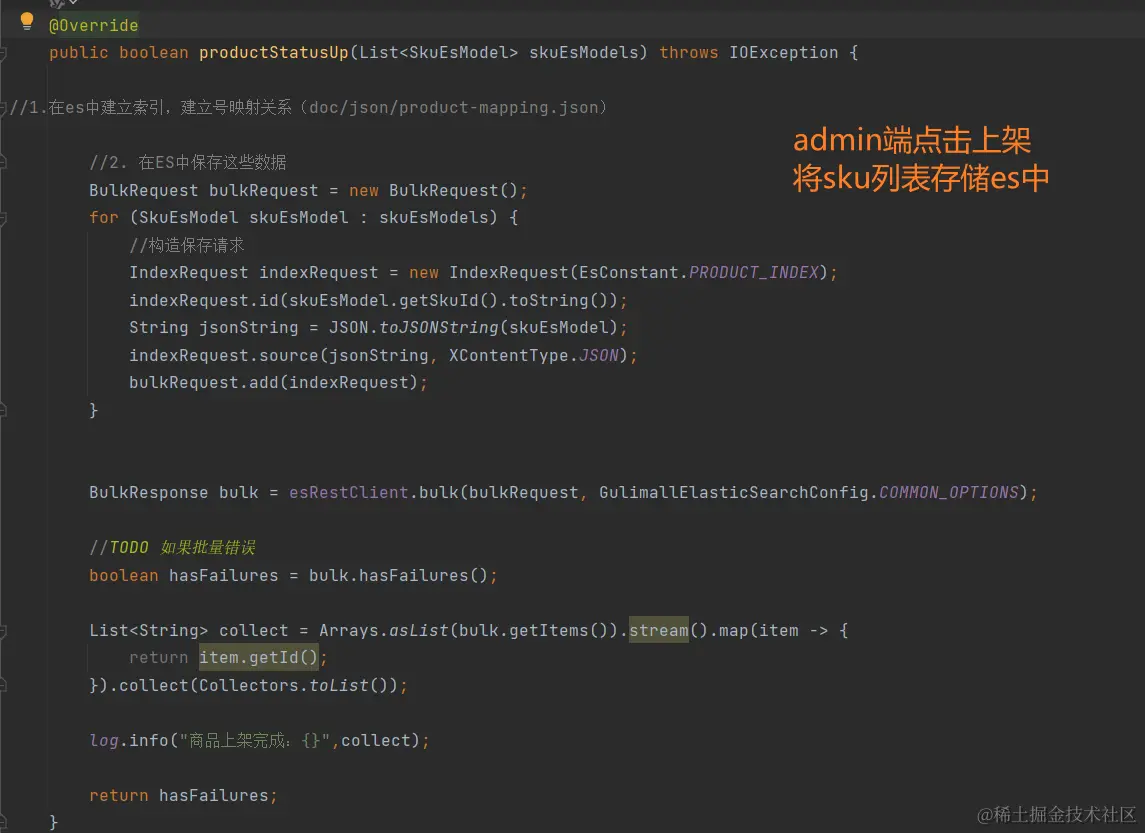Click GulimallElasticSearchConfig class name
This screenshot has height=833, width=1145.
coord(734,493)
